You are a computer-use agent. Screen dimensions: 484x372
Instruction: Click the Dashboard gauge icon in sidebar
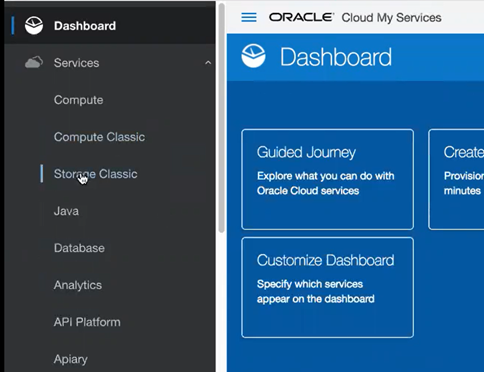34,26
